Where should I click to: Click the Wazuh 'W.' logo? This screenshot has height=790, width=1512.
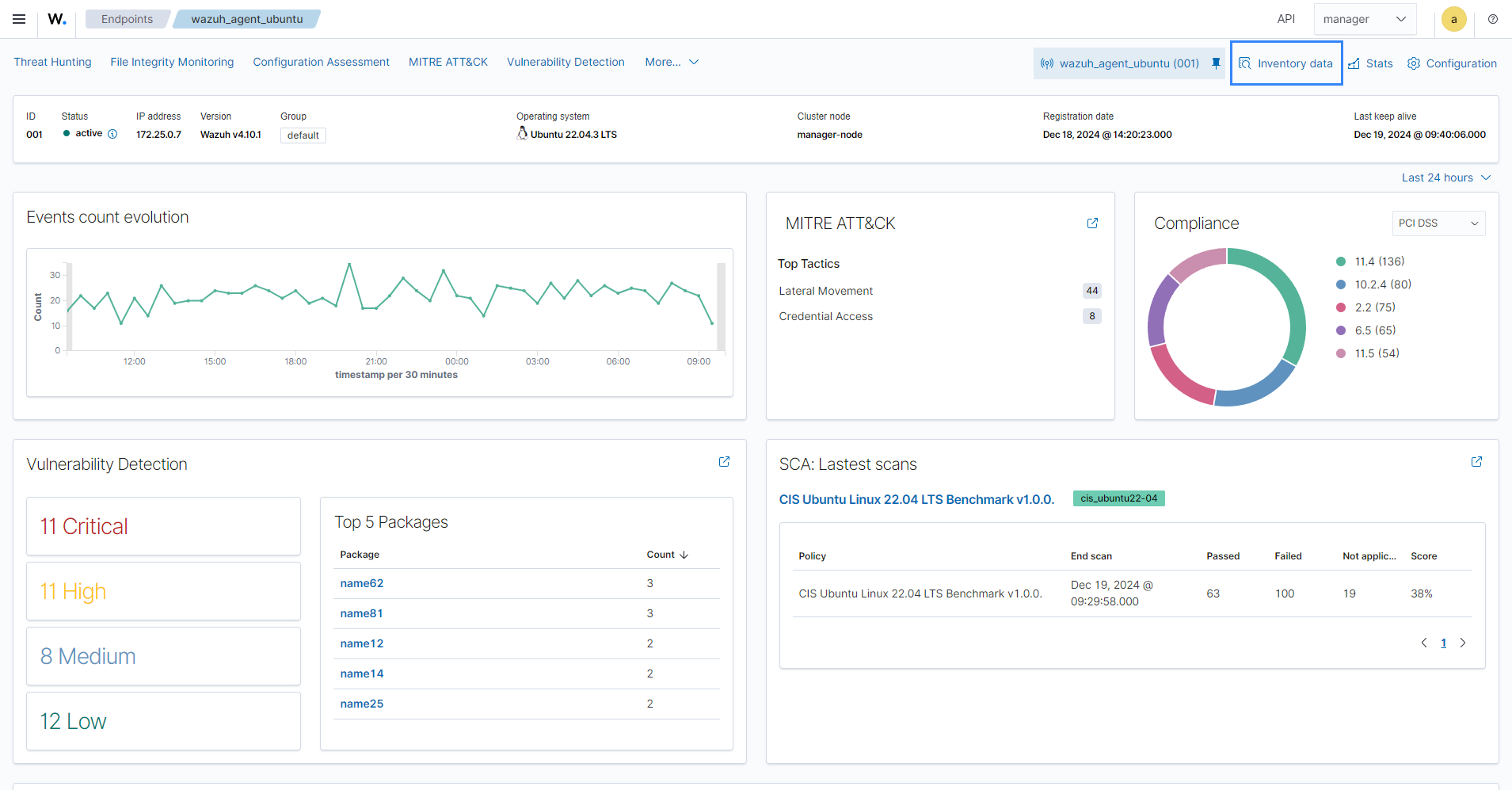pyautogui.click(x=57, y=19)
